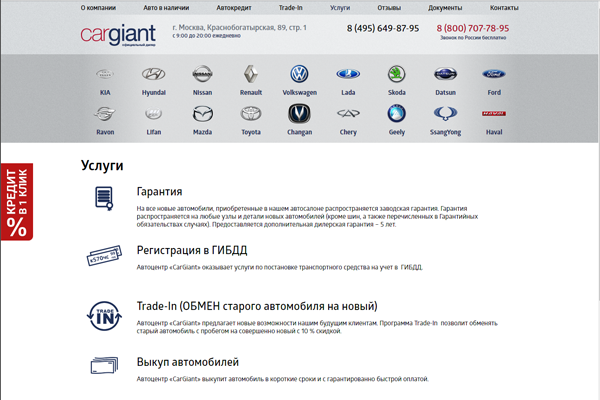Open the Haval brand logo

coord(494,115)
